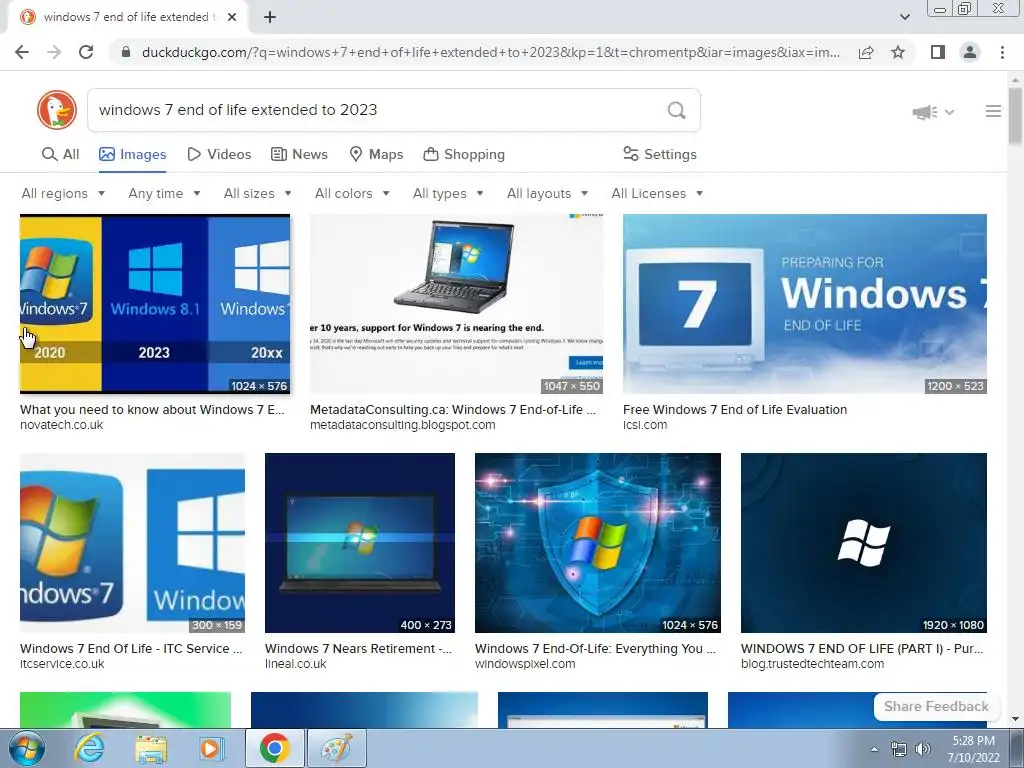The image size is (1024, 768).
Task: Open the megaphone announcements dropdown
Action: (933, 112)
